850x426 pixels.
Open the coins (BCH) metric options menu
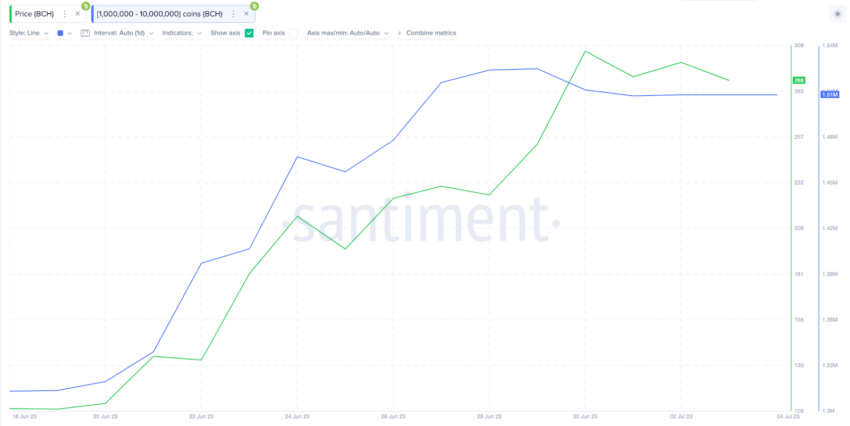tap(234, 14)
